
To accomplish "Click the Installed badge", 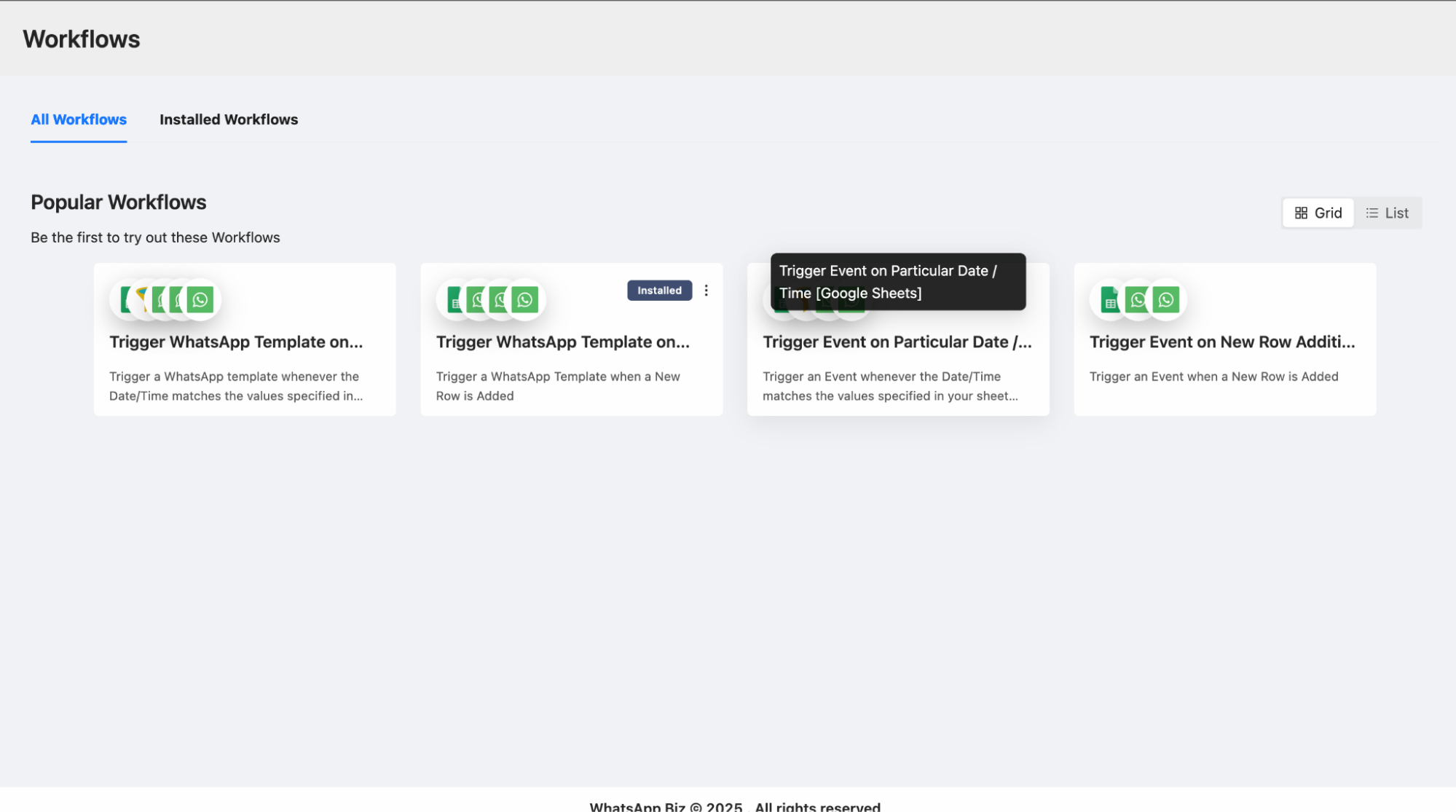I will pyautogui.click(x=659, y=291).
